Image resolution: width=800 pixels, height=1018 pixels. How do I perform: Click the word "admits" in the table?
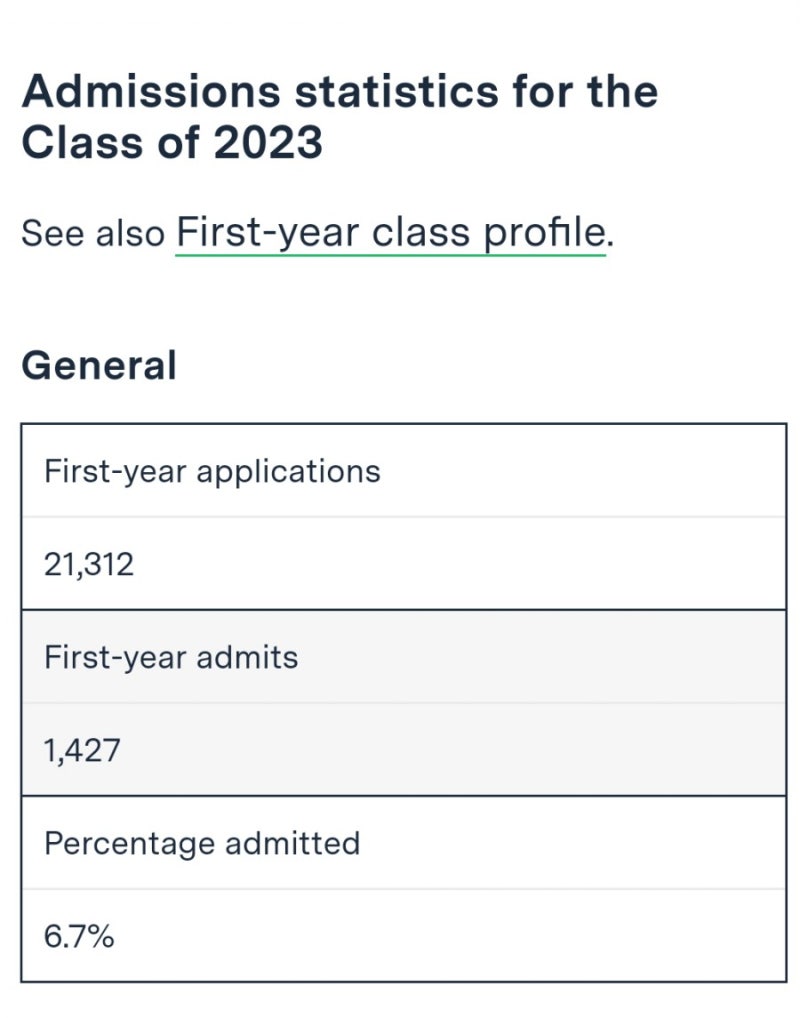point(247,657)
